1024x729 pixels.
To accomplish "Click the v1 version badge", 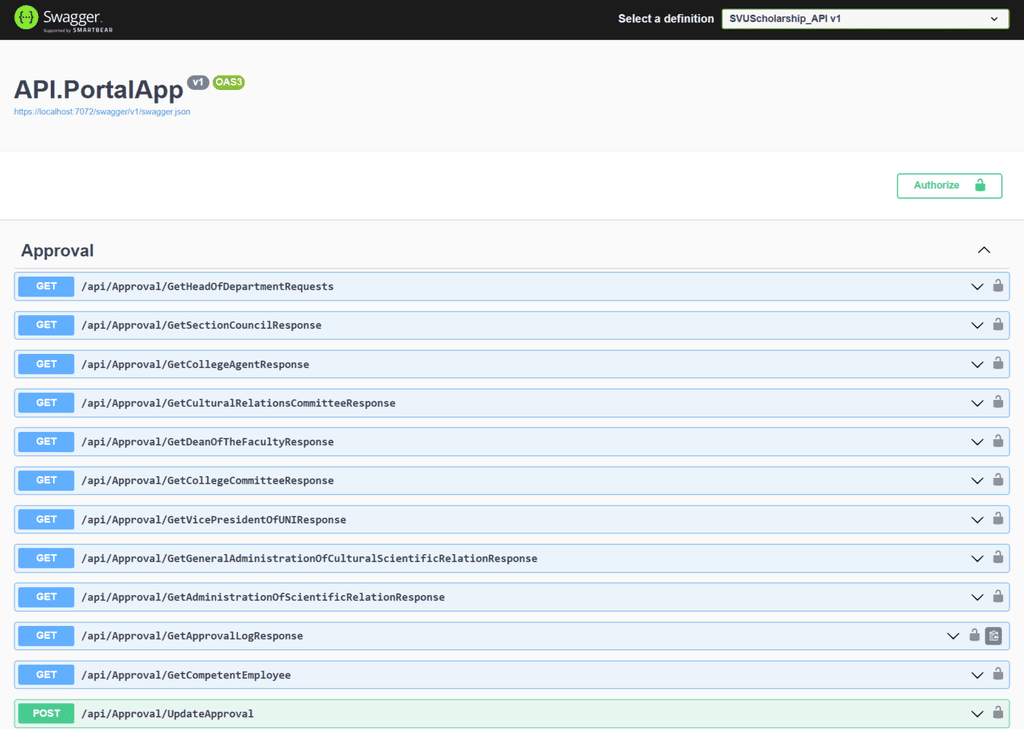I will point(198,82).
